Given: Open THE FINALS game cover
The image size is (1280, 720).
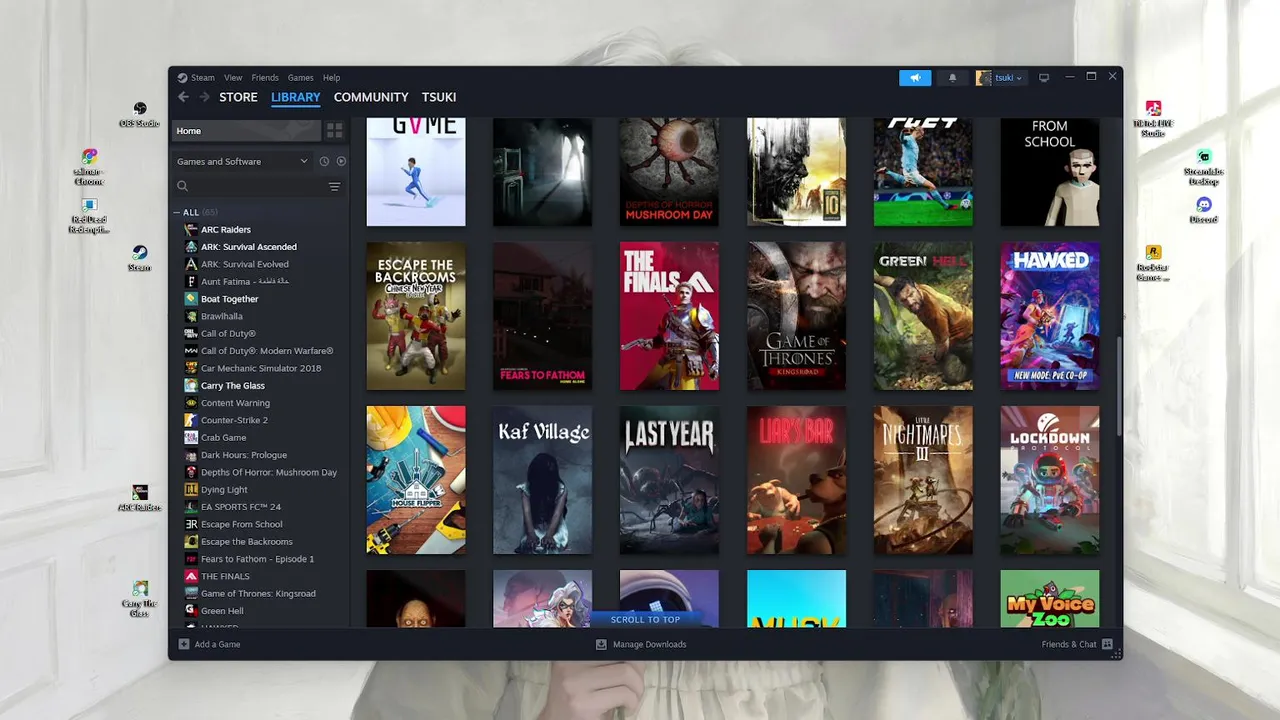Looking at the screenshot, I should coord(669,316).
